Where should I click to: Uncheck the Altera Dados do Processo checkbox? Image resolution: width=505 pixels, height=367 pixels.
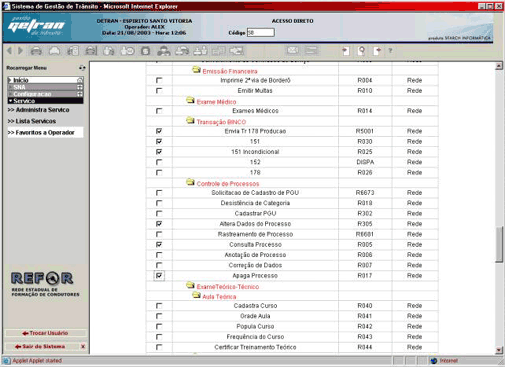pos(159,224)
